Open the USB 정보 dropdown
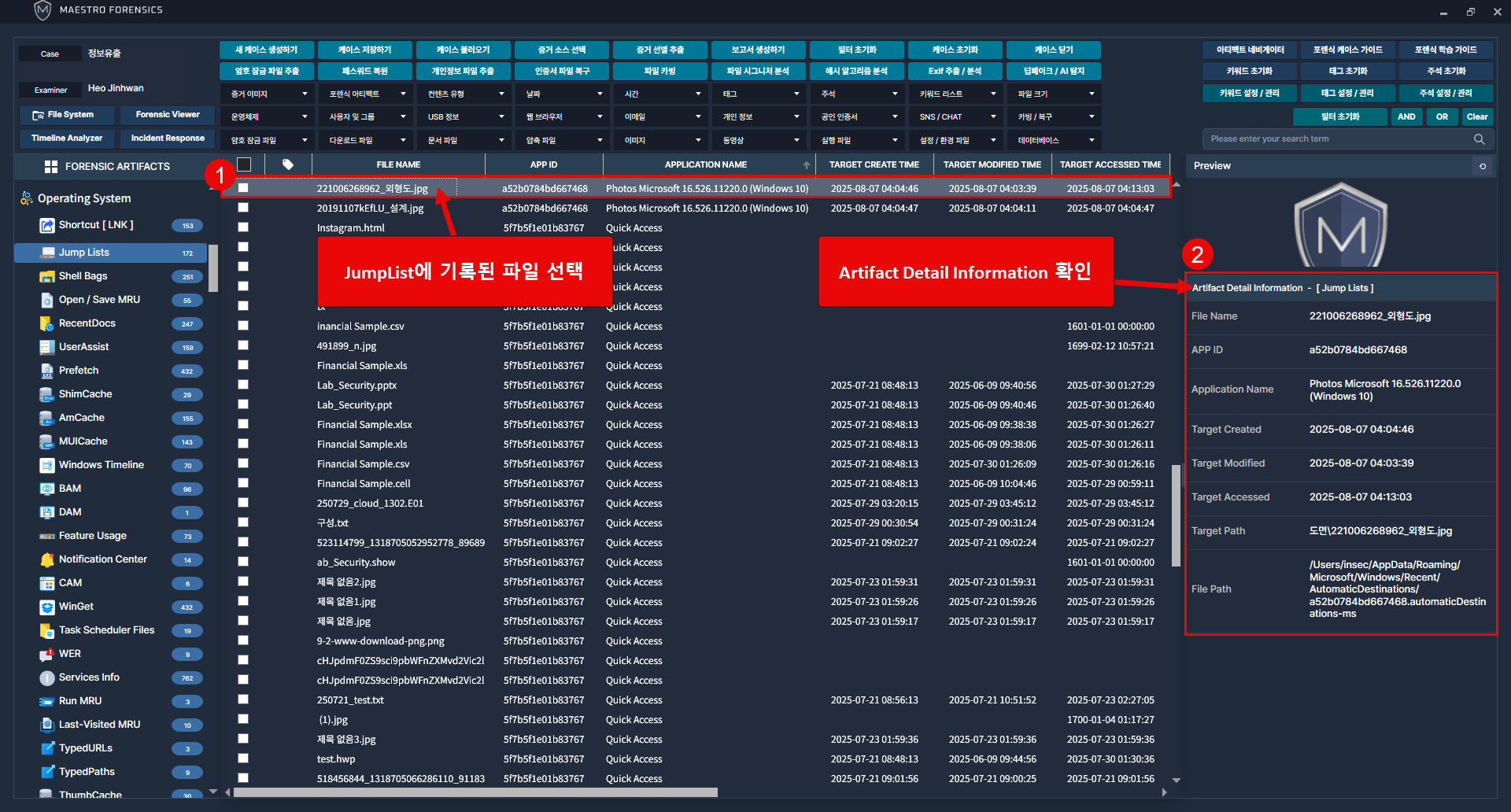The image size is (1511, 812). (x=464, y=117)
